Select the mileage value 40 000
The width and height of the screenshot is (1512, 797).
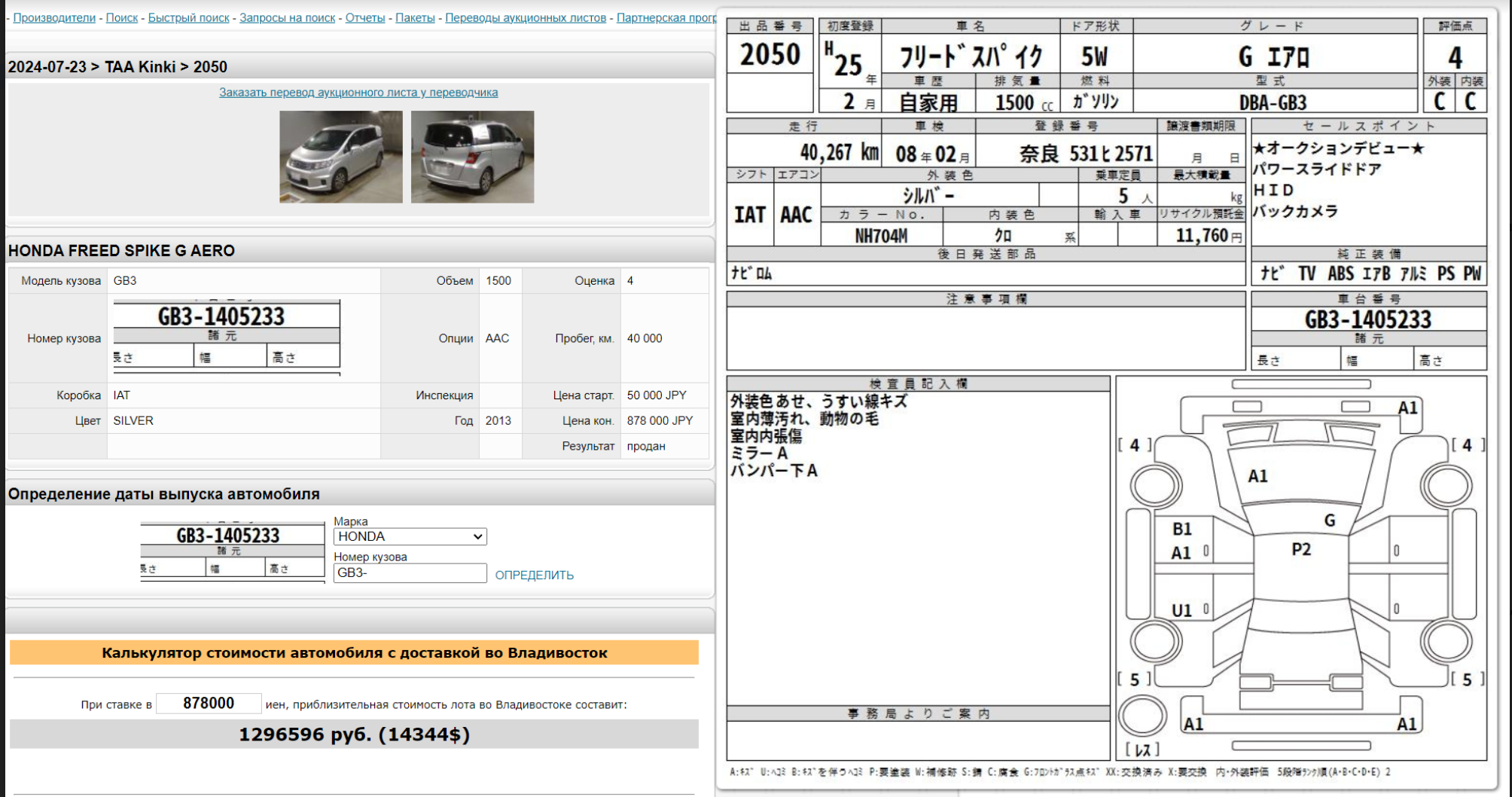point(645,338)
